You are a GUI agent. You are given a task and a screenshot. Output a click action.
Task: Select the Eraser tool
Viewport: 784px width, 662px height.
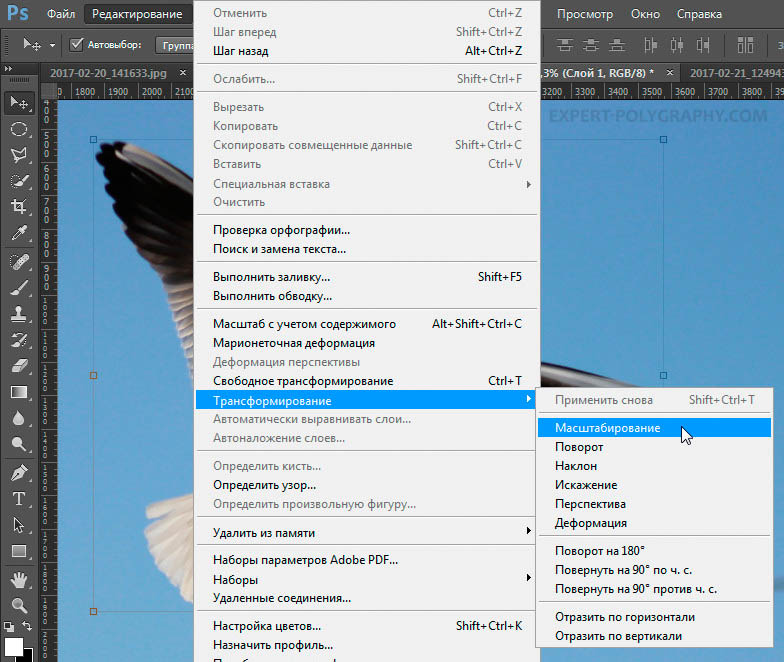(19, 366)
